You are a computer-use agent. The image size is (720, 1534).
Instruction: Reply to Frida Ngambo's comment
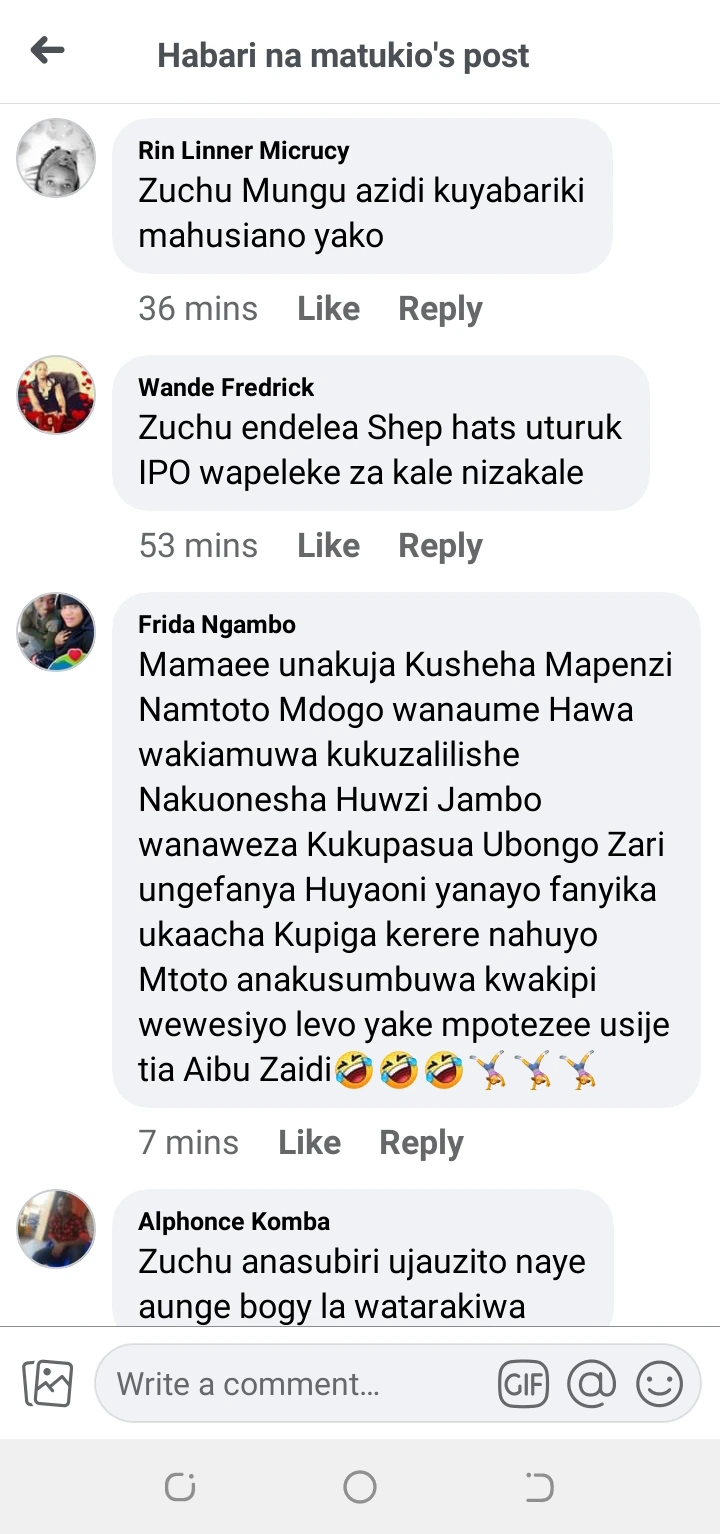[421, 1142]
